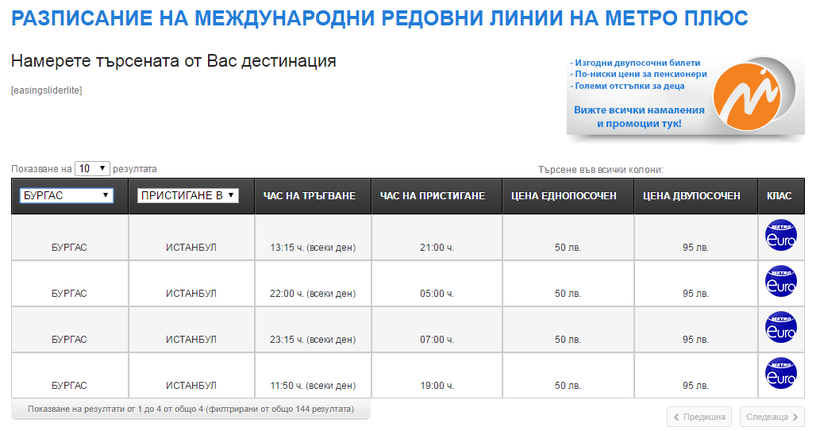Open 'Вижте всички намаления и промоции тук!' link
Image resolution: width=820 pixels, height=431 pixels.
click(639, 117)
